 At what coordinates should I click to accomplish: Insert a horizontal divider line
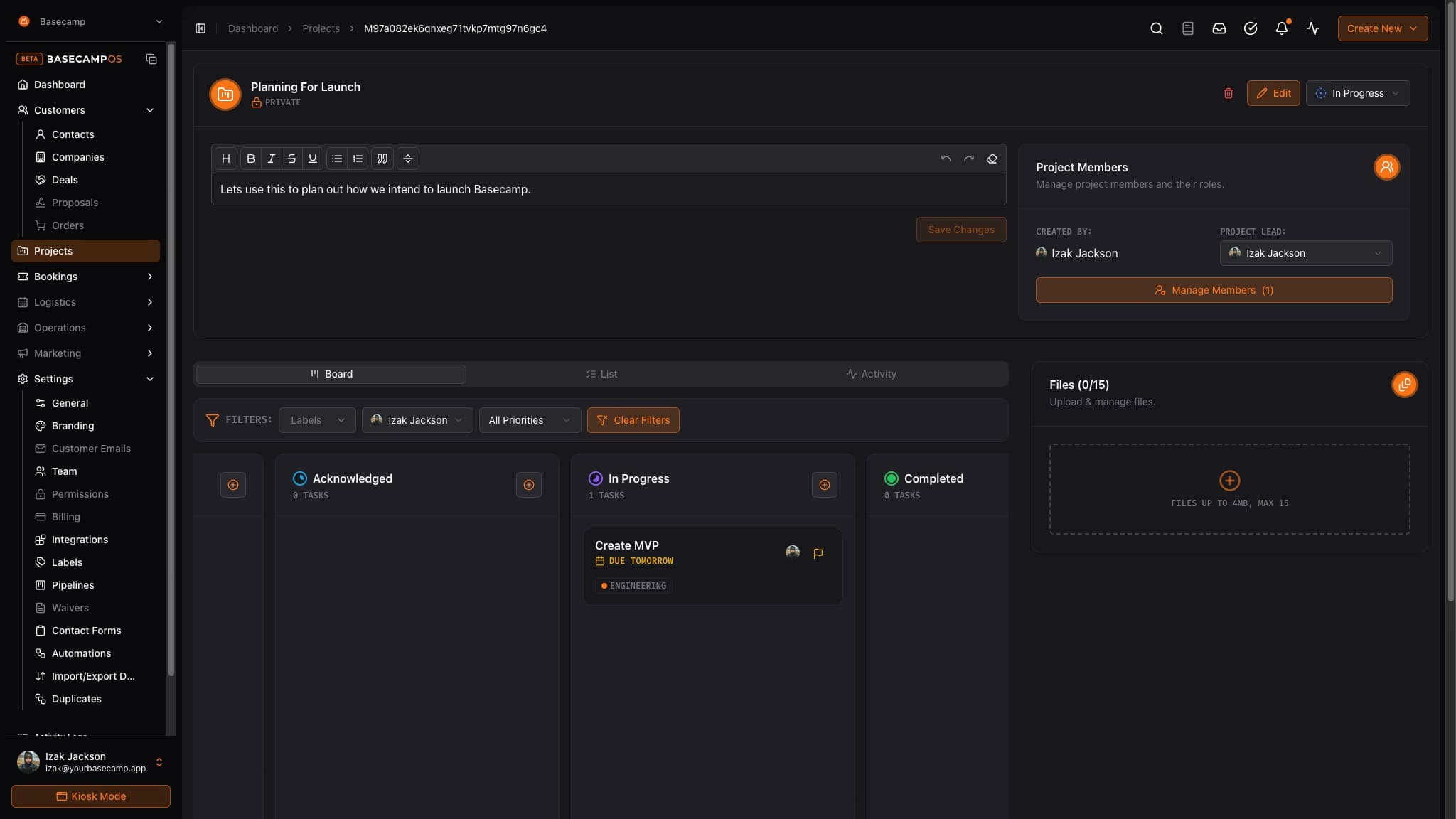pyautogui.click(x=408, y=159)
